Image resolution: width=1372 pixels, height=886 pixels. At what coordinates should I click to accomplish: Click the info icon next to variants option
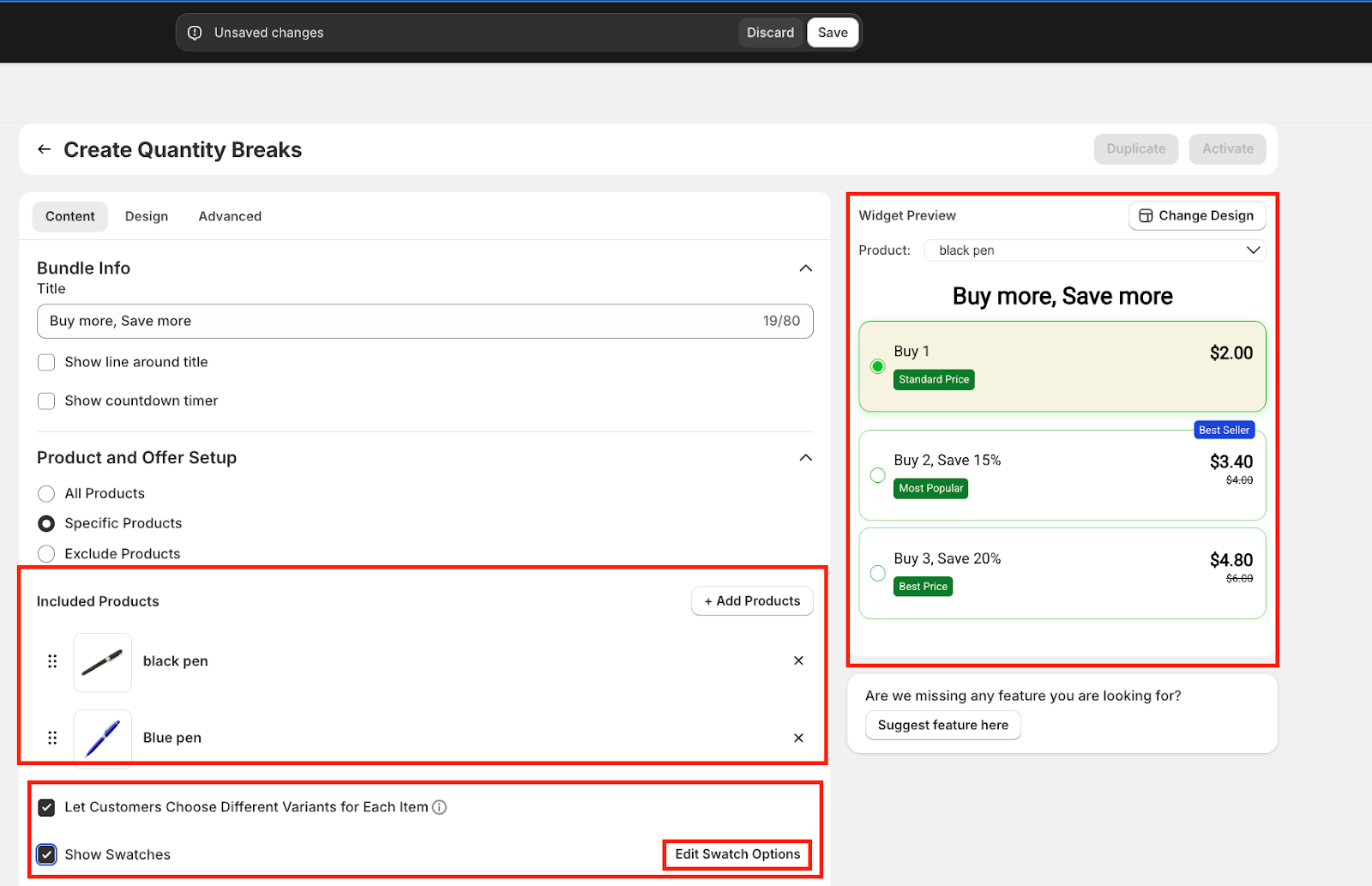[x=439, y=807]
